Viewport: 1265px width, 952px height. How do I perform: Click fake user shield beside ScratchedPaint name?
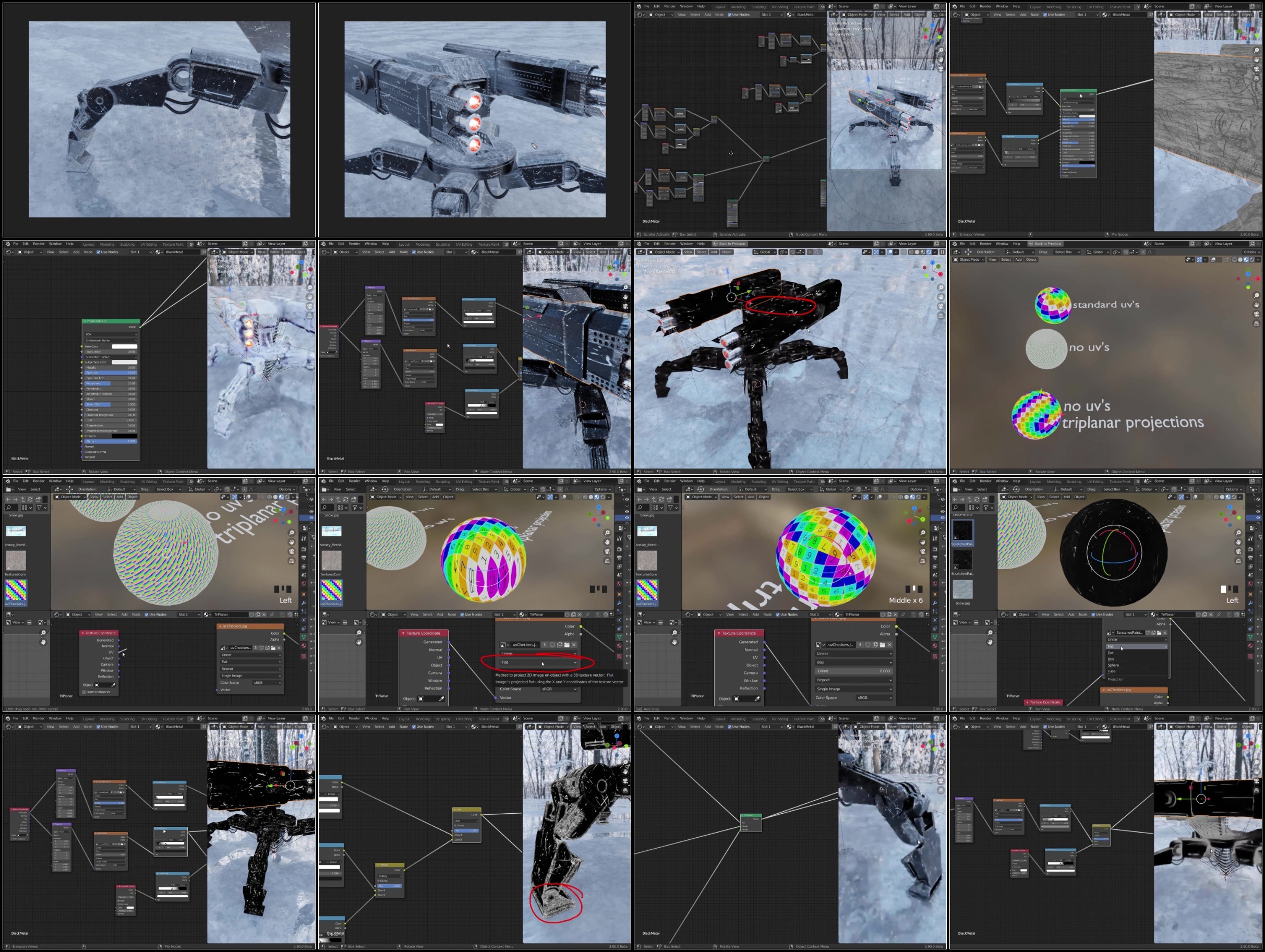coord(1148,633)
